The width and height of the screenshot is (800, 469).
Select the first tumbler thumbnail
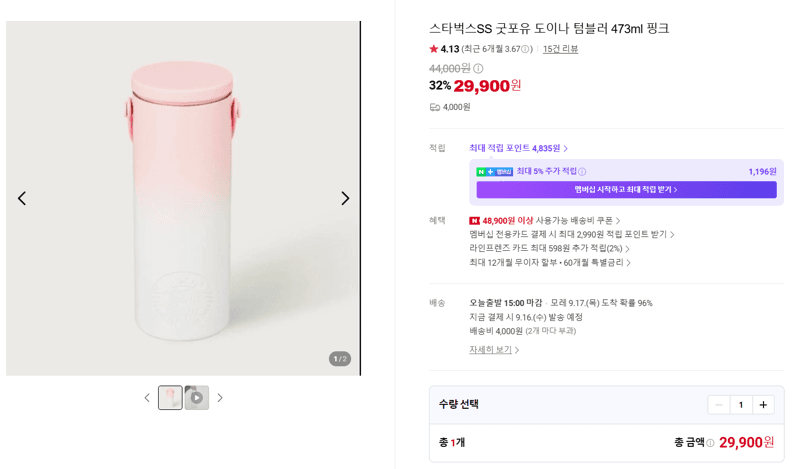coord(170,398)
